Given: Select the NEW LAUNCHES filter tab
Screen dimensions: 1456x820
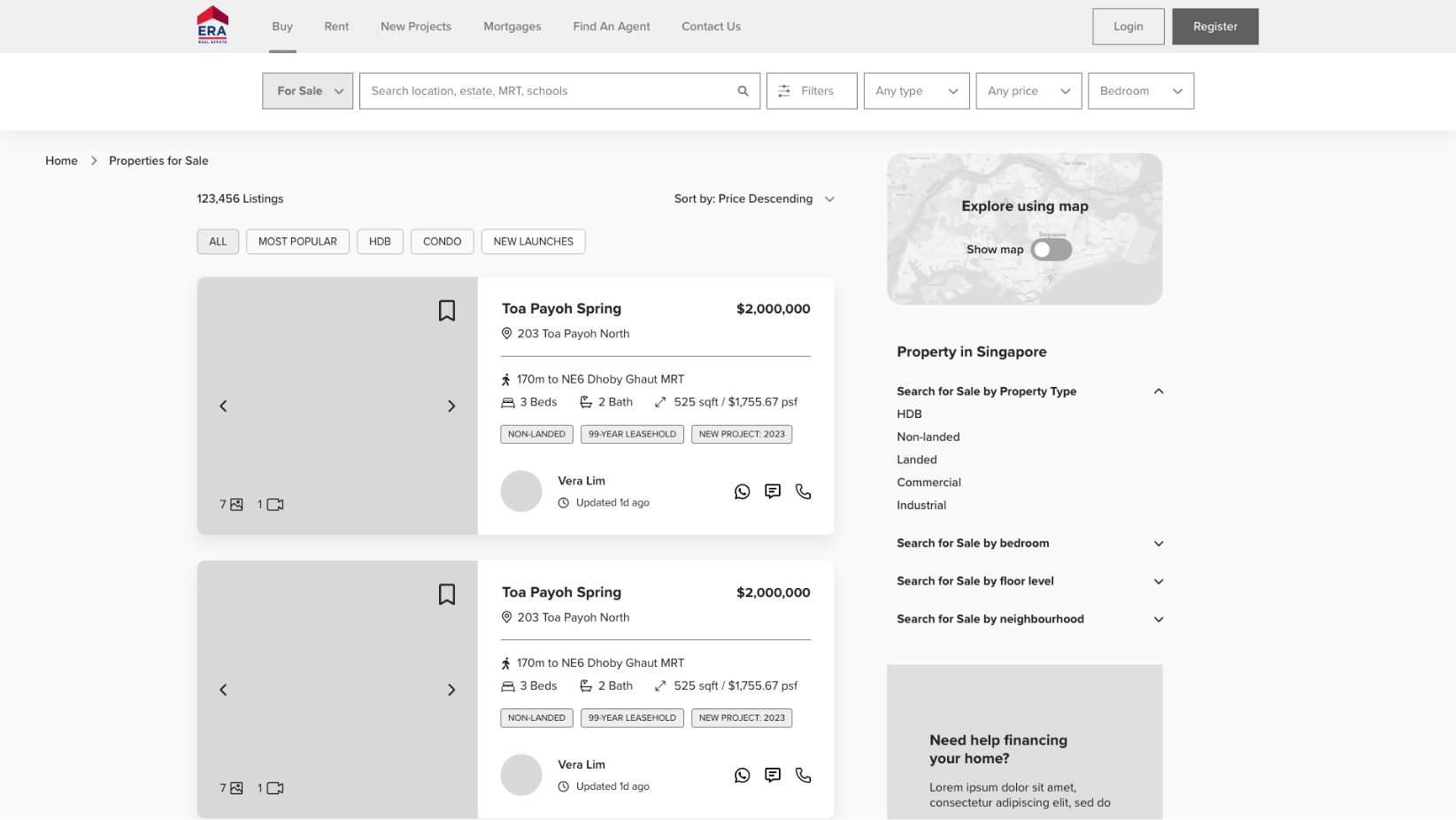Looking at the screenshot, I should click(x=534, y=242).
